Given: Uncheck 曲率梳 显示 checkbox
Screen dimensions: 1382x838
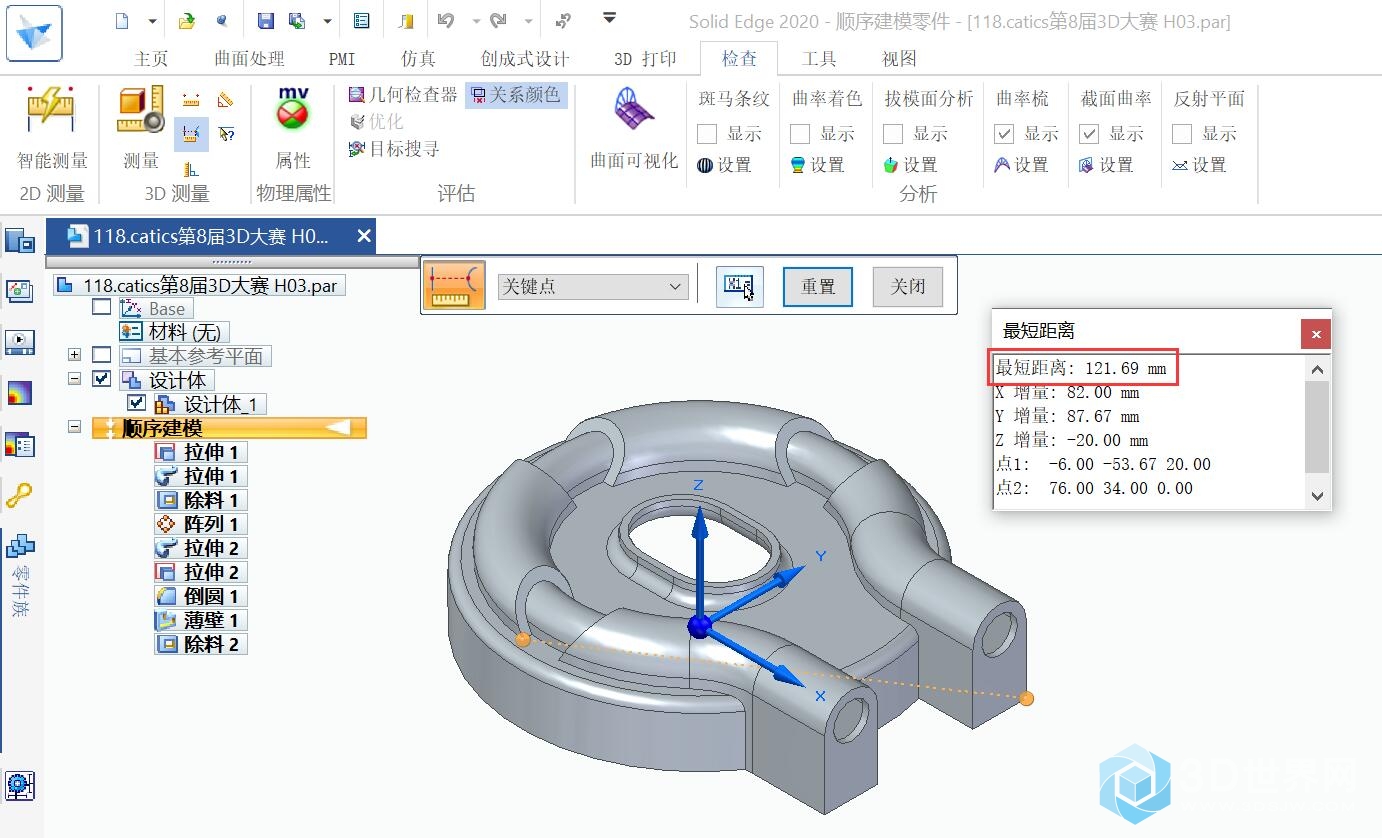Looking at the screenshot, I should (1004, 134).
